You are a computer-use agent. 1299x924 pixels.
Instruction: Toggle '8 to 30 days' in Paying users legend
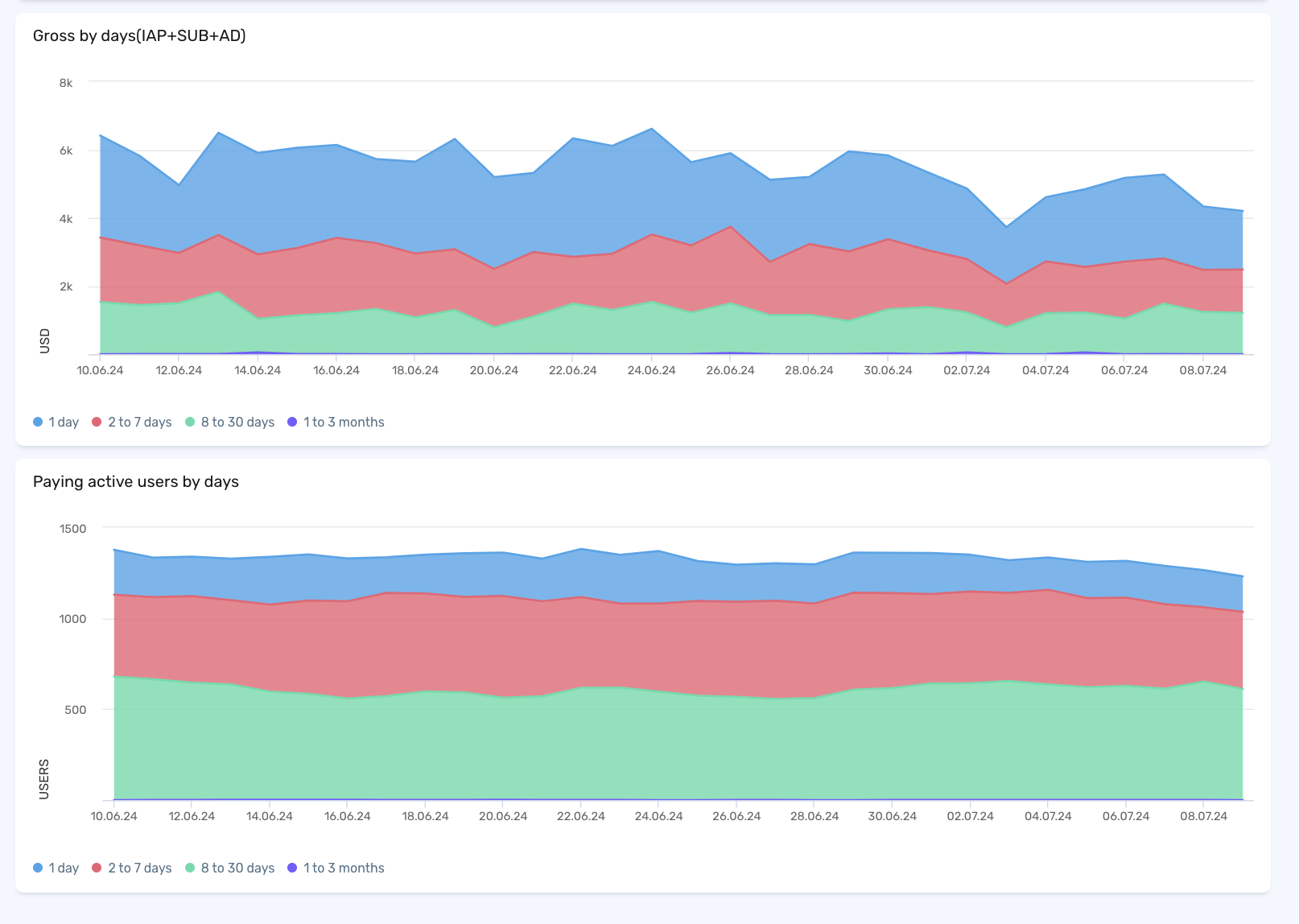(x=230, y=868)
